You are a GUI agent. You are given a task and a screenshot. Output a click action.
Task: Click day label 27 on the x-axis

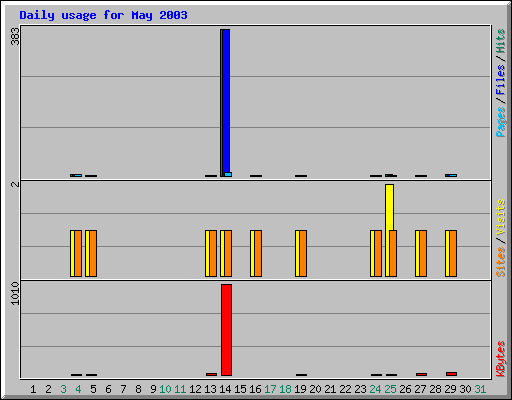(420, 389)
